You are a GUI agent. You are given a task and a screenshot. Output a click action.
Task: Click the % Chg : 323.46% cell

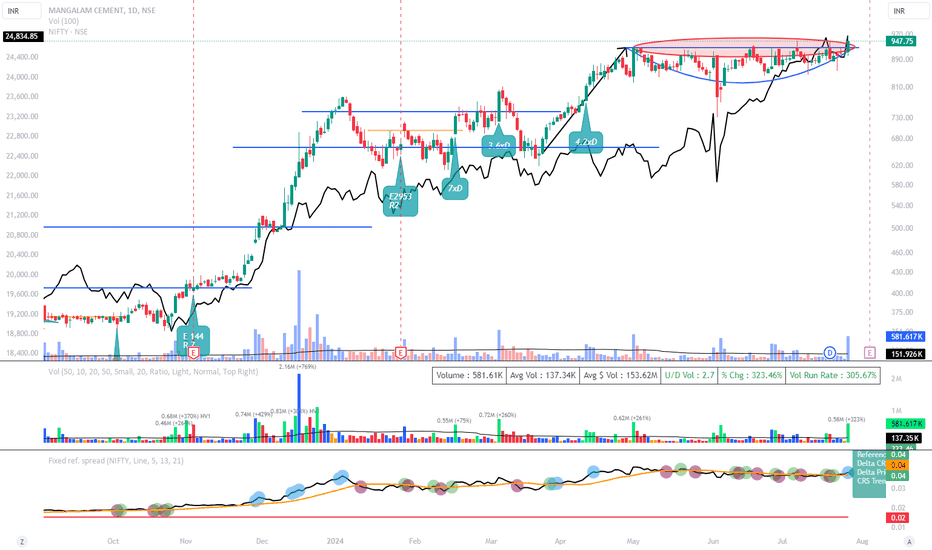752,376
